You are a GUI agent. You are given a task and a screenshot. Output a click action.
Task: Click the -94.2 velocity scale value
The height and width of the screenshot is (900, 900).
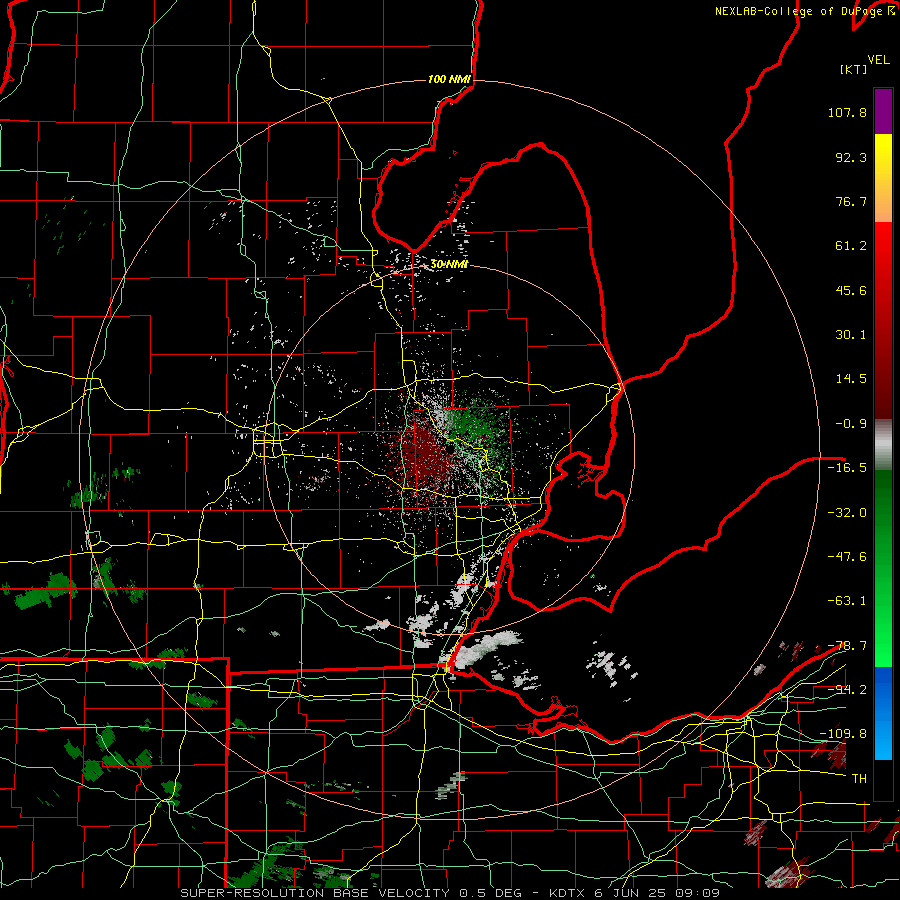coord(847,689)
